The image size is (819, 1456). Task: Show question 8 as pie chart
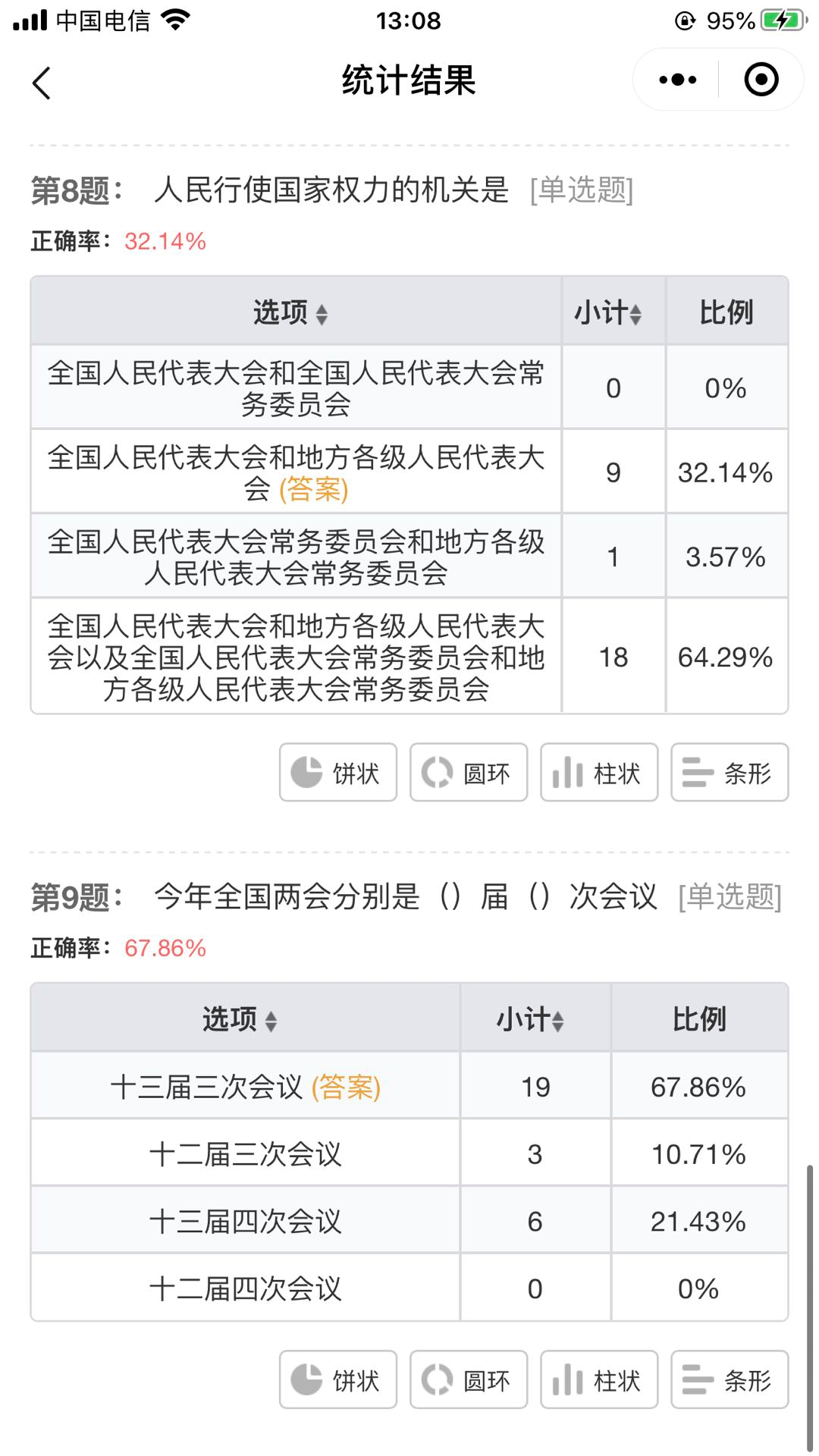point(337,773)
